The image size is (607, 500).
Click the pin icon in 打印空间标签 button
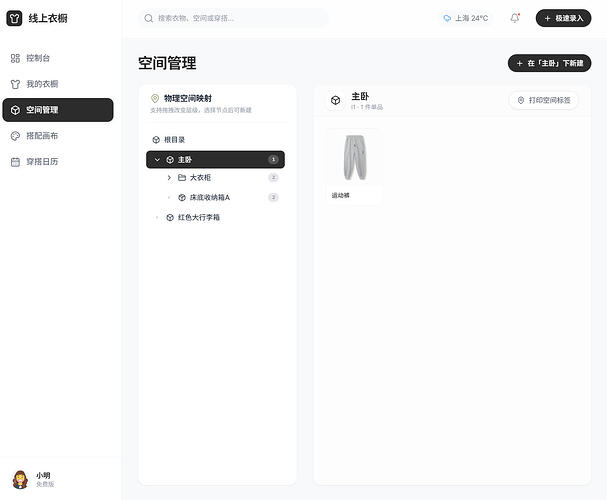point(521,100)
